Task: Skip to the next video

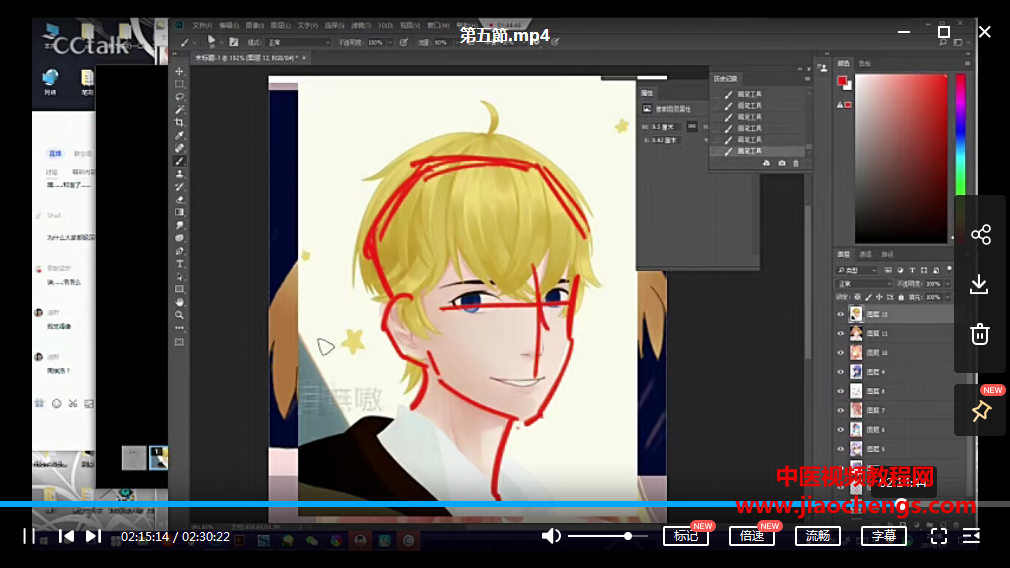Action: pyautogui.click(x=93, y=536)
